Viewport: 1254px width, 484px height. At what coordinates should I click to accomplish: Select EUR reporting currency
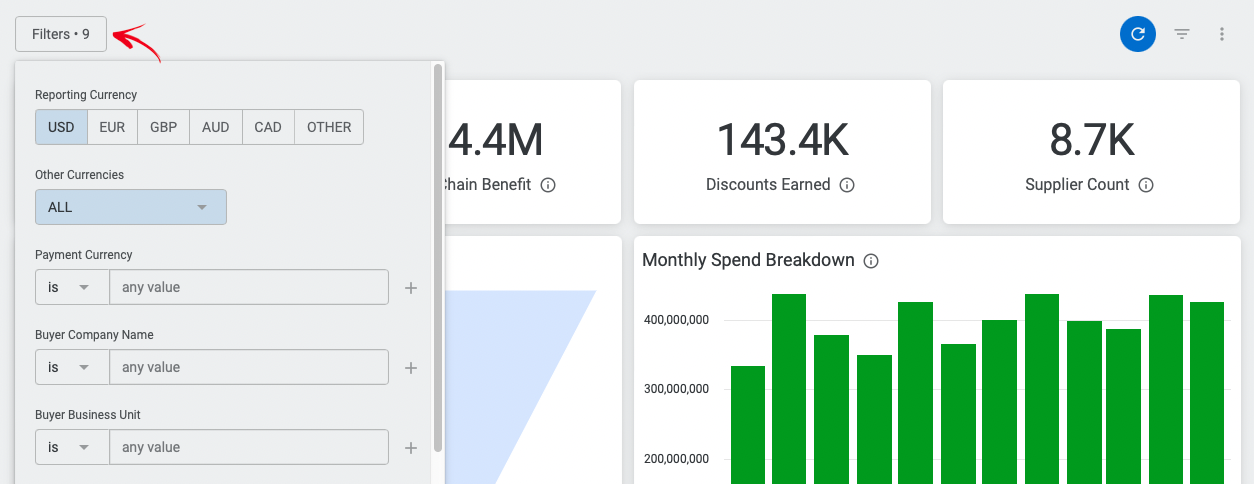click(112, 127)
